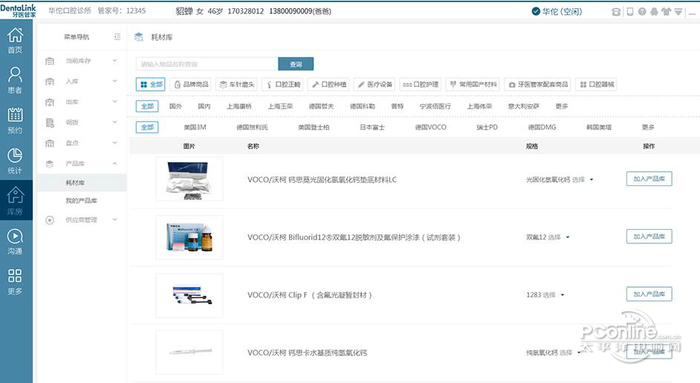
Task: Open the 我的产品库 submenu item
Action: 82,200
